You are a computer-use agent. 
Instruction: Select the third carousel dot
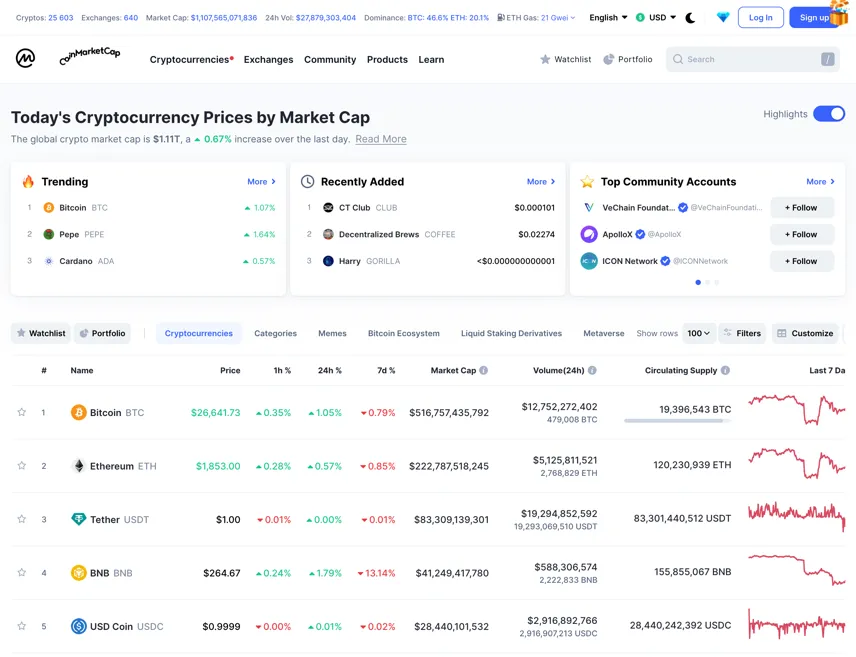point(717,282)
